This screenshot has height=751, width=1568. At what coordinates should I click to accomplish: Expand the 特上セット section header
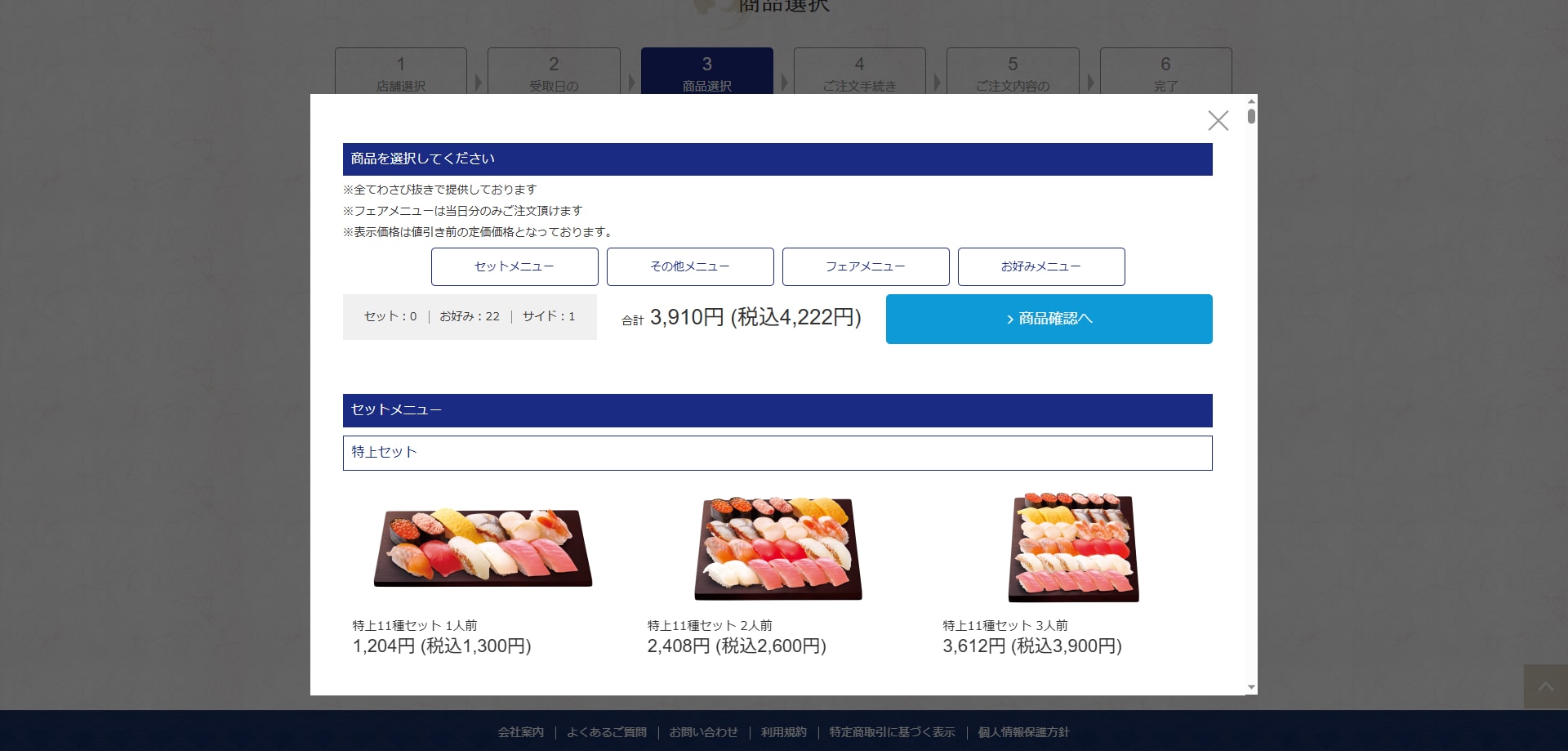[x=777, y=453]
